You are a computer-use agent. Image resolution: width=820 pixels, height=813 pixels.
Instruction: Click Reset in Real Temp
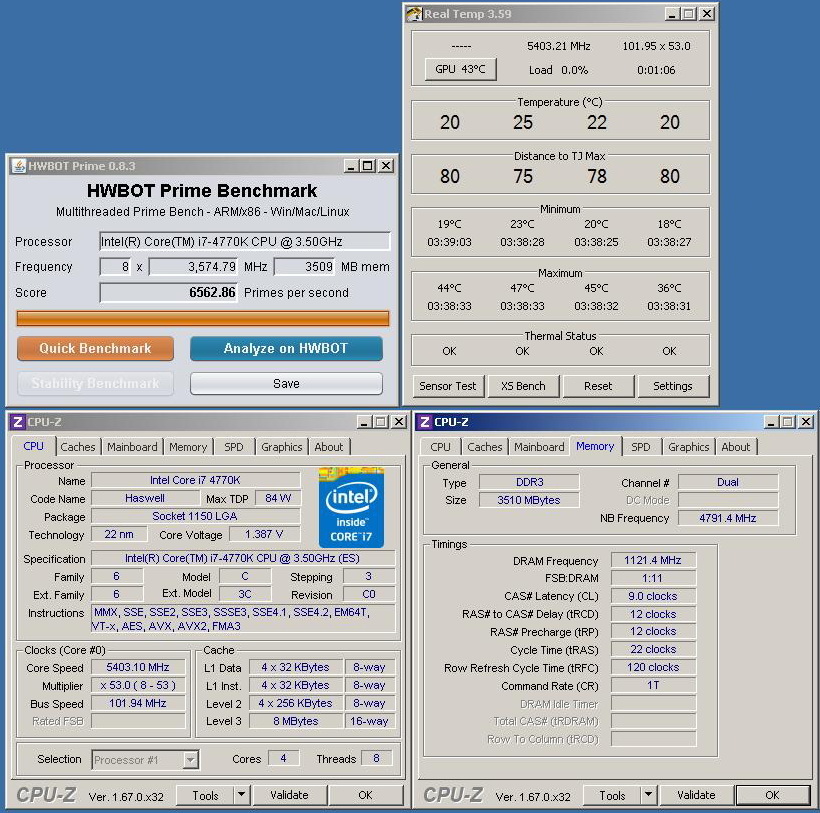tap(598, 386)
